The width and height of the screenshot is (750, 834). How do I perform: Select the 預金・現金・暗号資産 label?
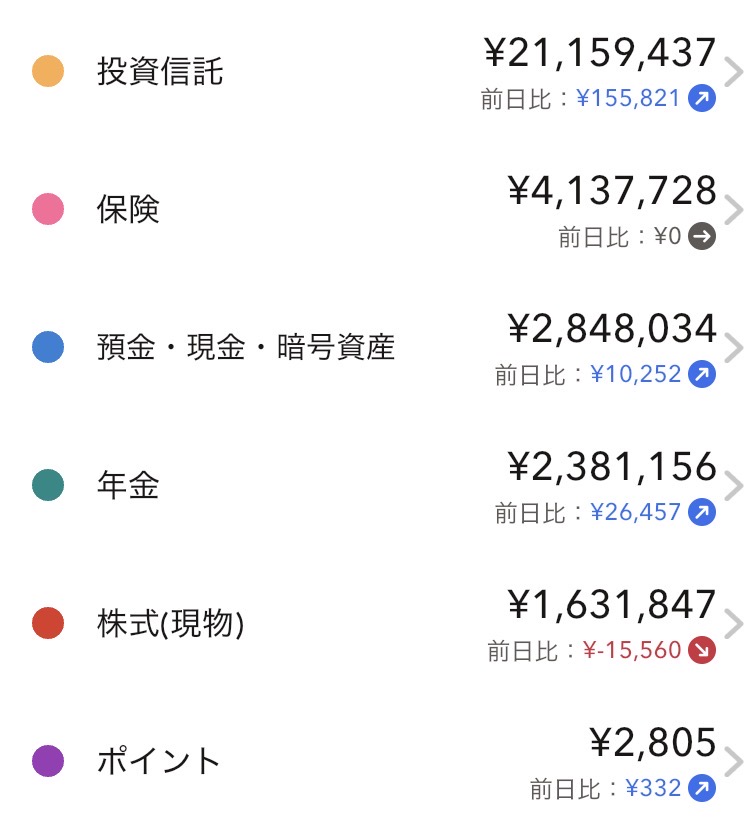tap(246, 348)
